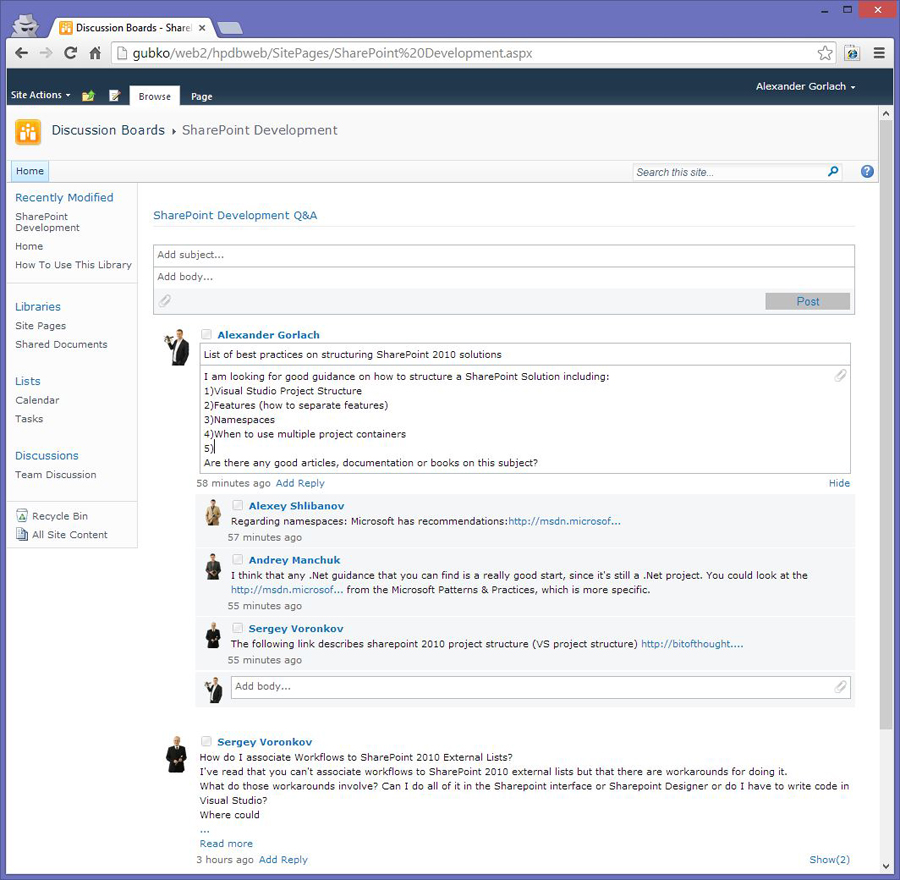The height and width of the screenshot is (880, 900).
Task: Click Add Reply under Workflows post
Action: tap(284, 859)
